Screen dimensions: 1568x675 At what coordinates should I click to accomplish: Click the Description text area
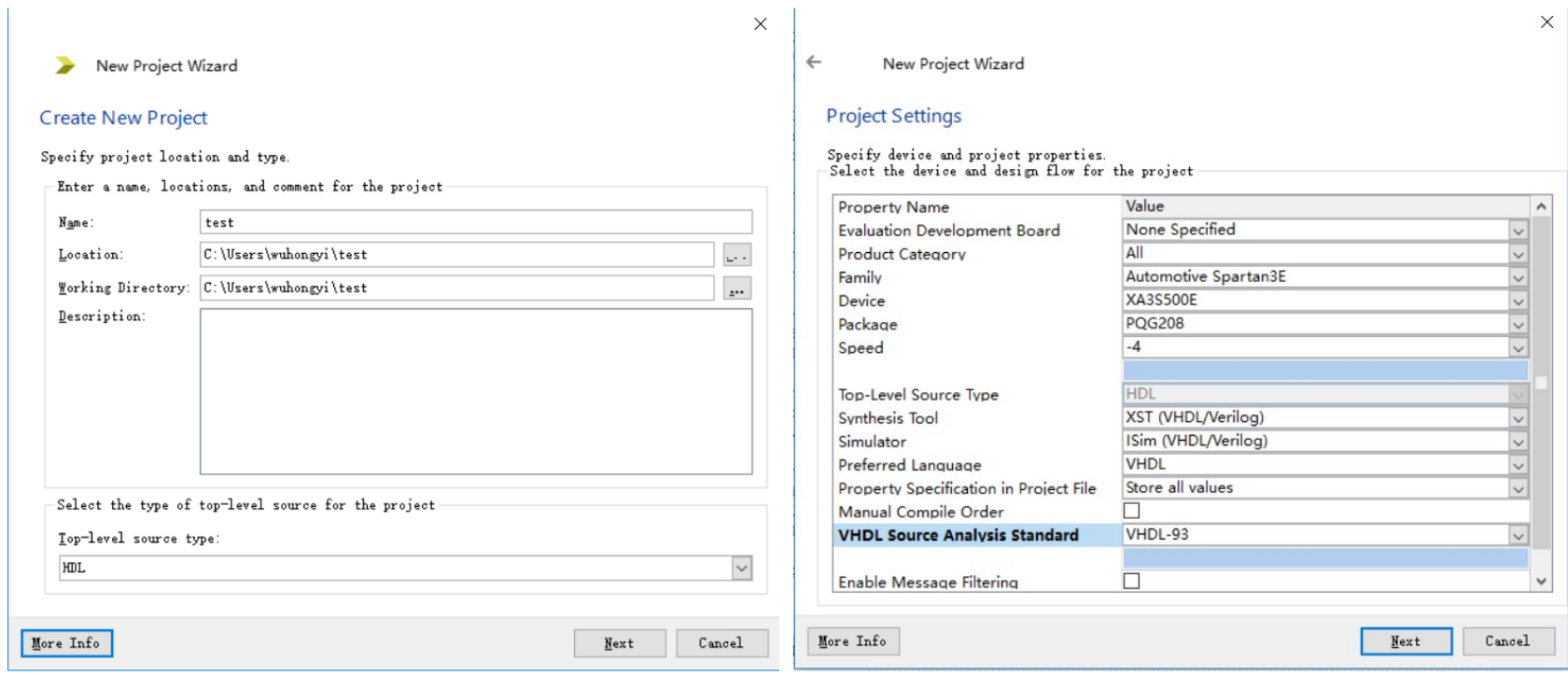(x=476, y=391)
